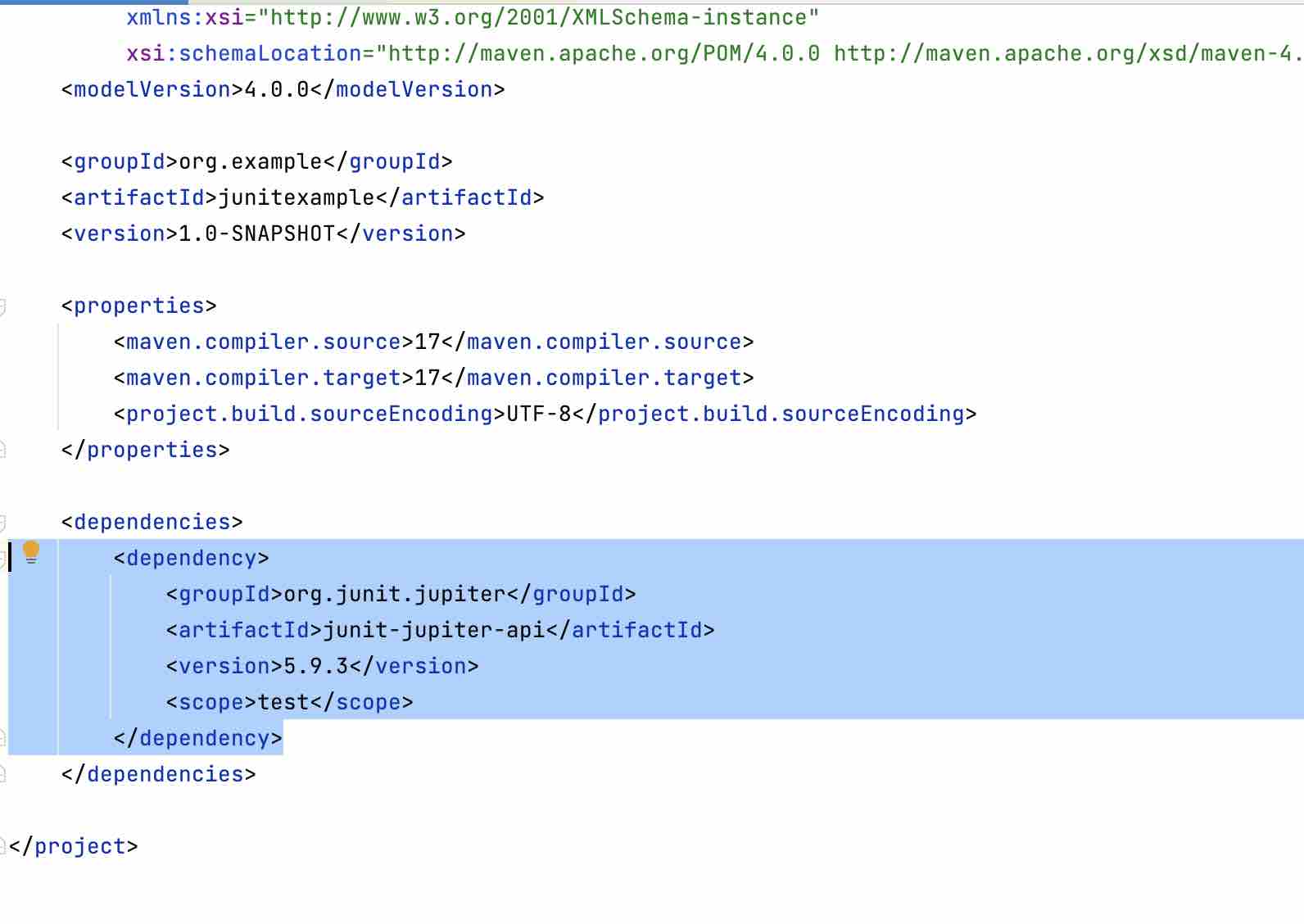Click the XMLSchema-instance URL string

click(539, 17)
